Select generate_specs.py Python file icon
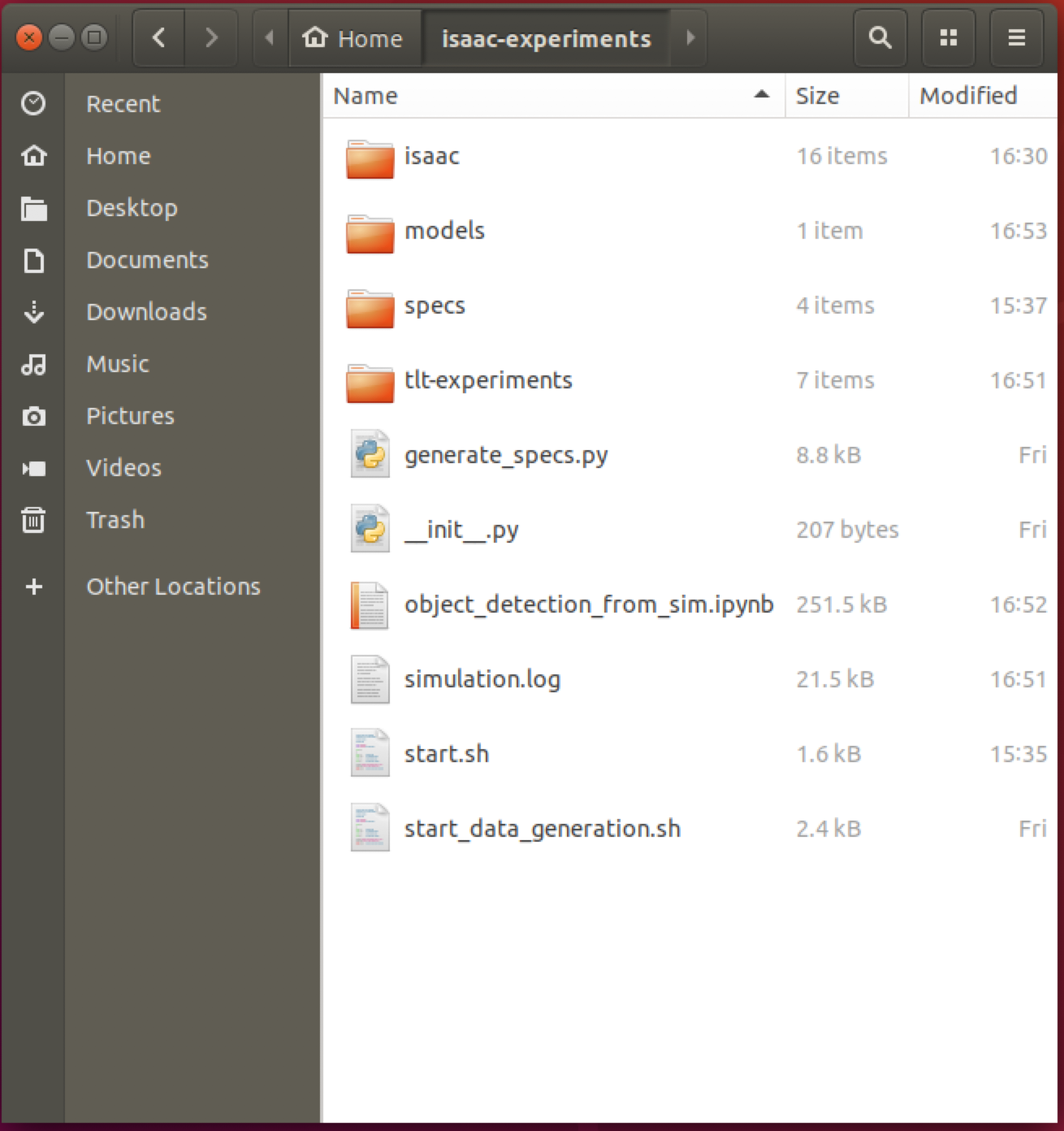This screenshot has width=1064, height=1131. (370, 454)
